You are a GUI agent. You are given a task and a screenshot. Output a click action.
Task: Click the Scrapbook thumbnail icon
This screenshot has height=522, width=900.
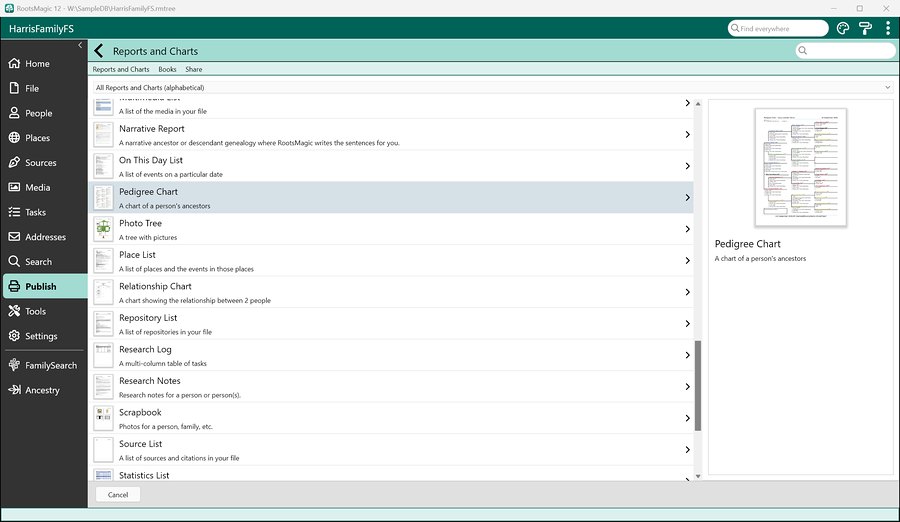coord(103,418)
